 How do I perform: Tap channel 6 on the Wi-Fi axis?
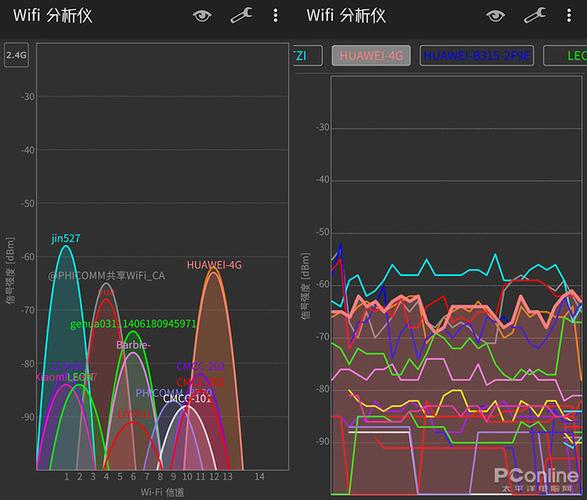[x=133, y=476]
